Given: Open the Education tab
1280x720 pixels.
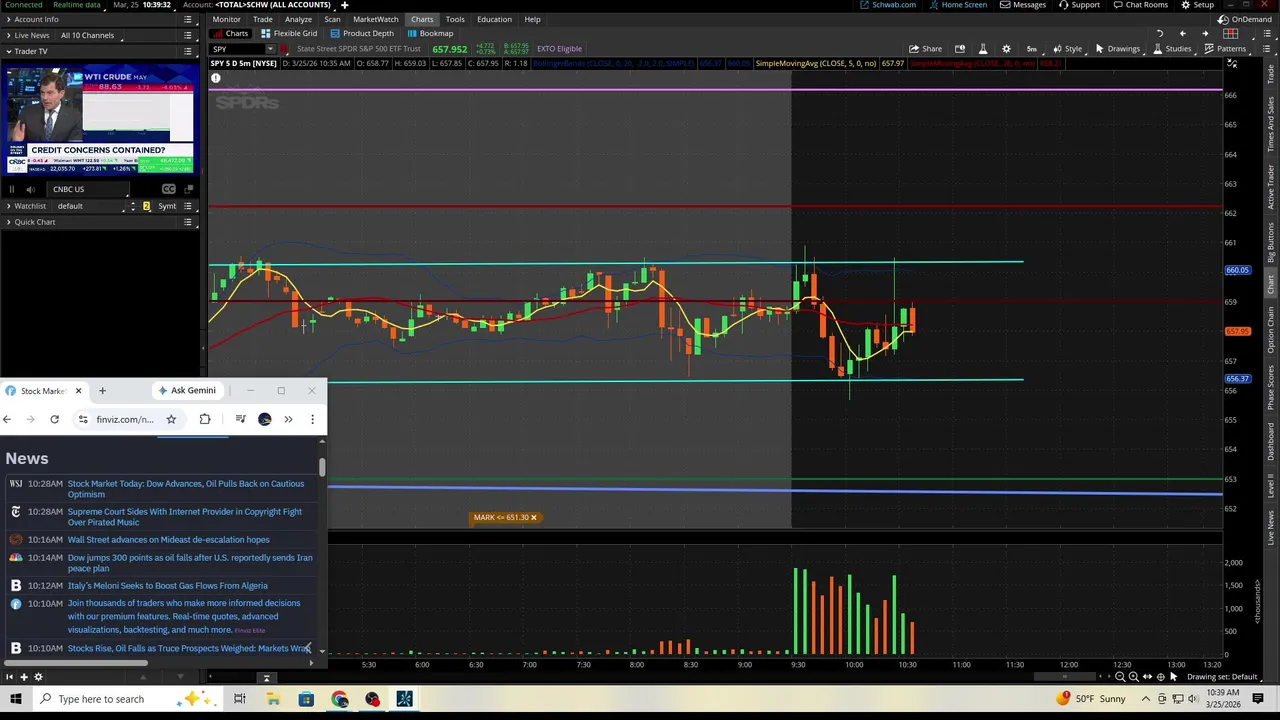Looking at the screenshot, I should click(x=494, y=19).
